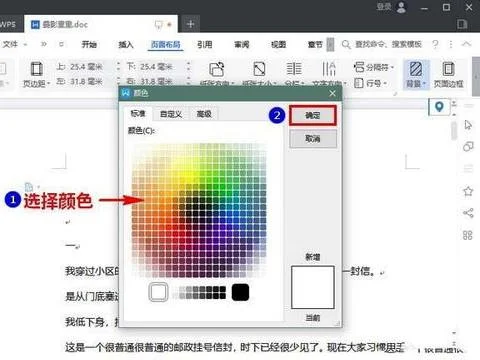480x360 pixels.
Task: Select the .doc document tab
Action: coord(100,24)
